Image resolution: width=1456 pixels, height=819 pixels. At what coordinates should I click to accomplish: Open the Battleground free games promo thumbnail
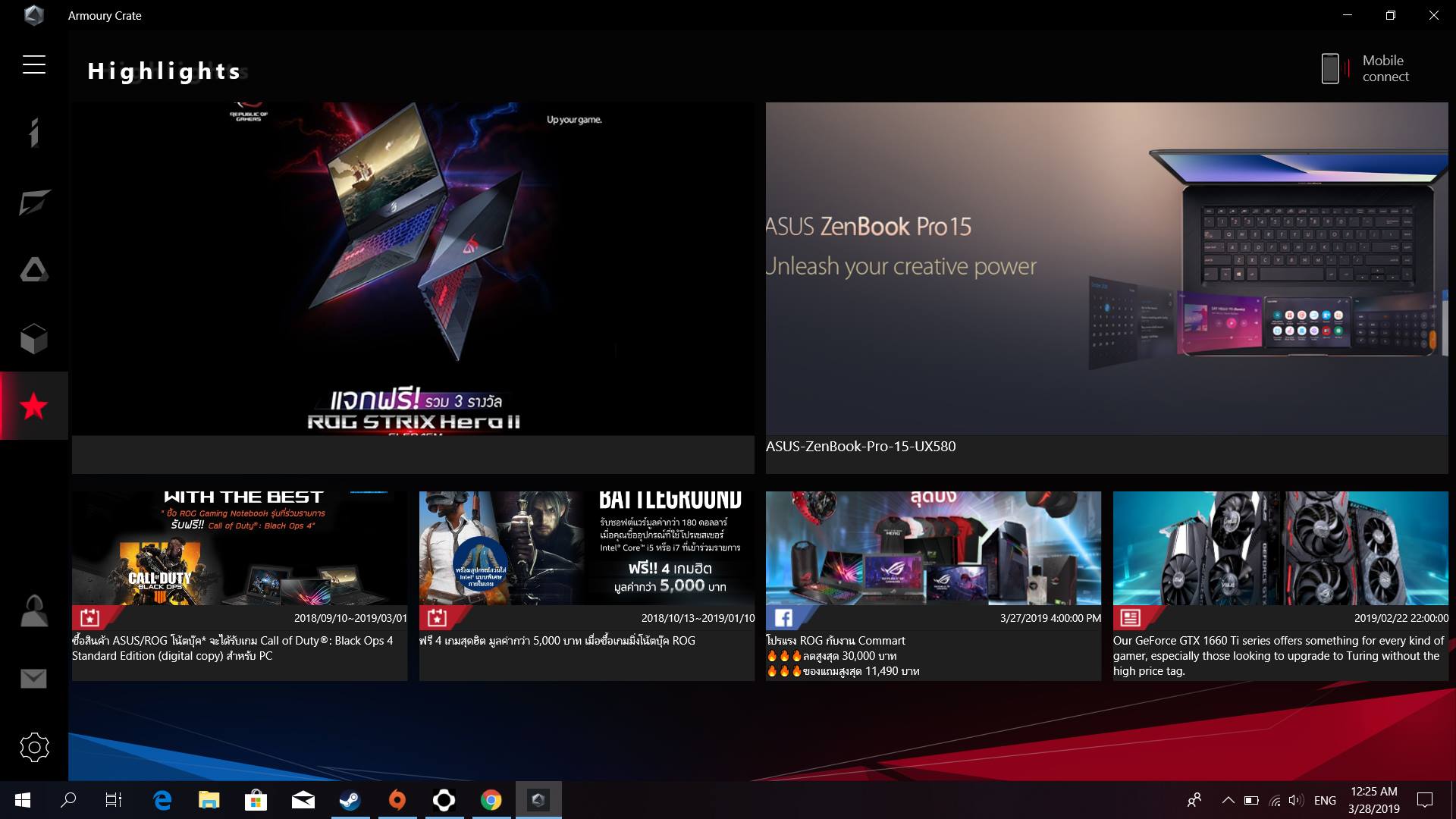(587, 548)
